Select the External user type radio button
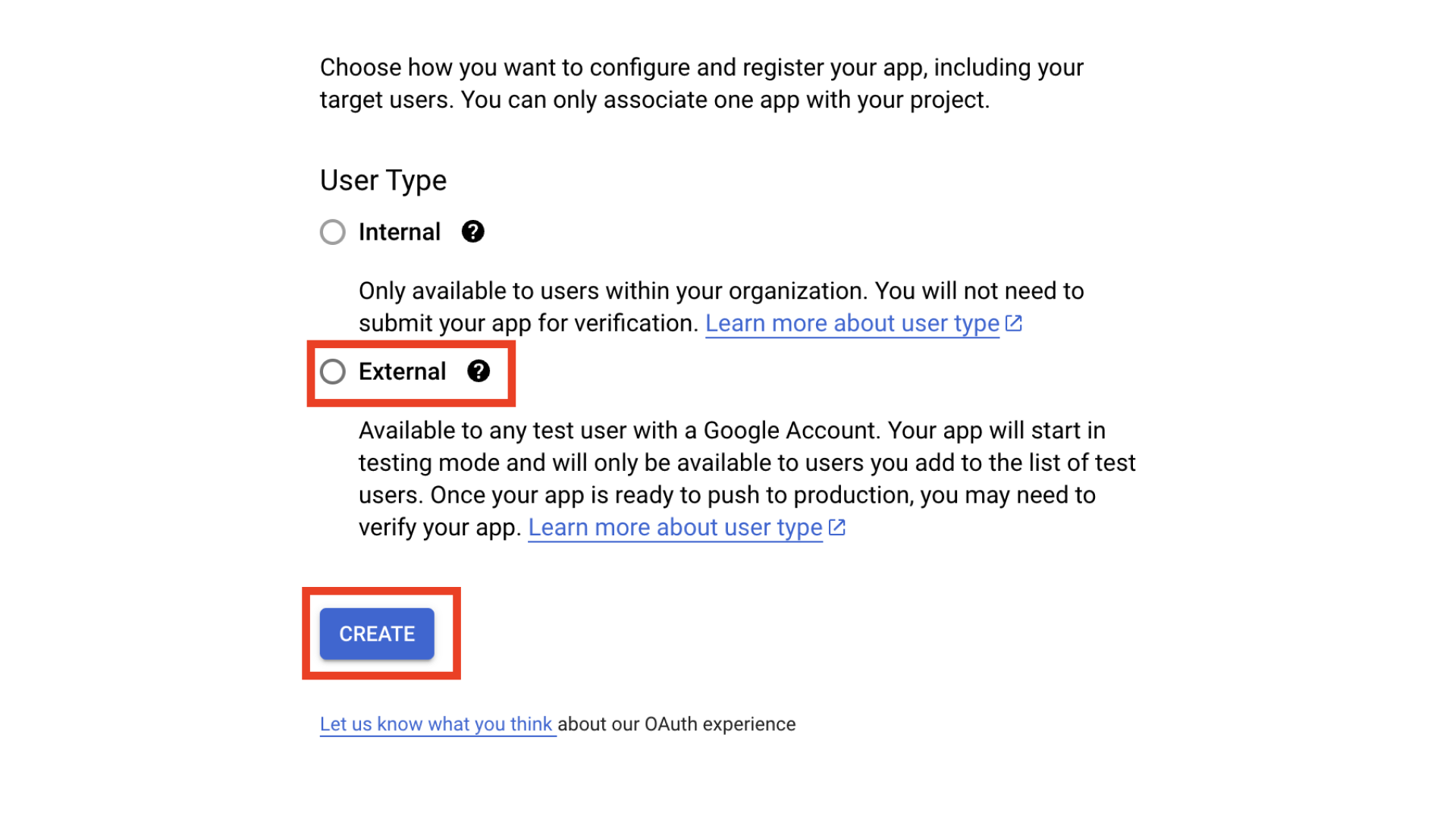 (335, 371)
